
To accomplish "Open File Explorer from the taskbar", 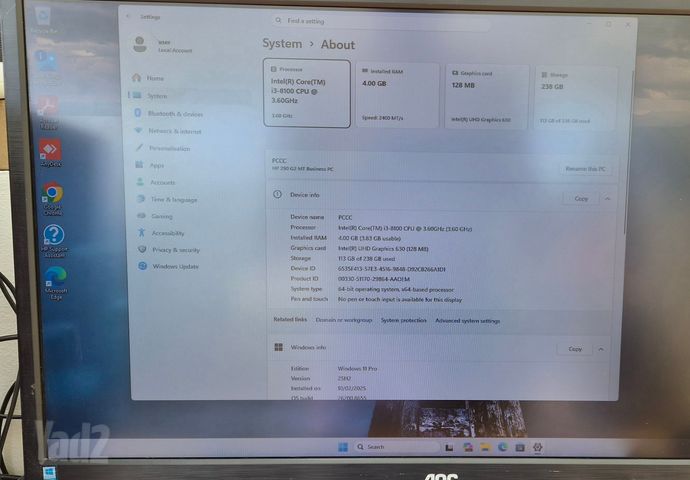I will [485, 447].
